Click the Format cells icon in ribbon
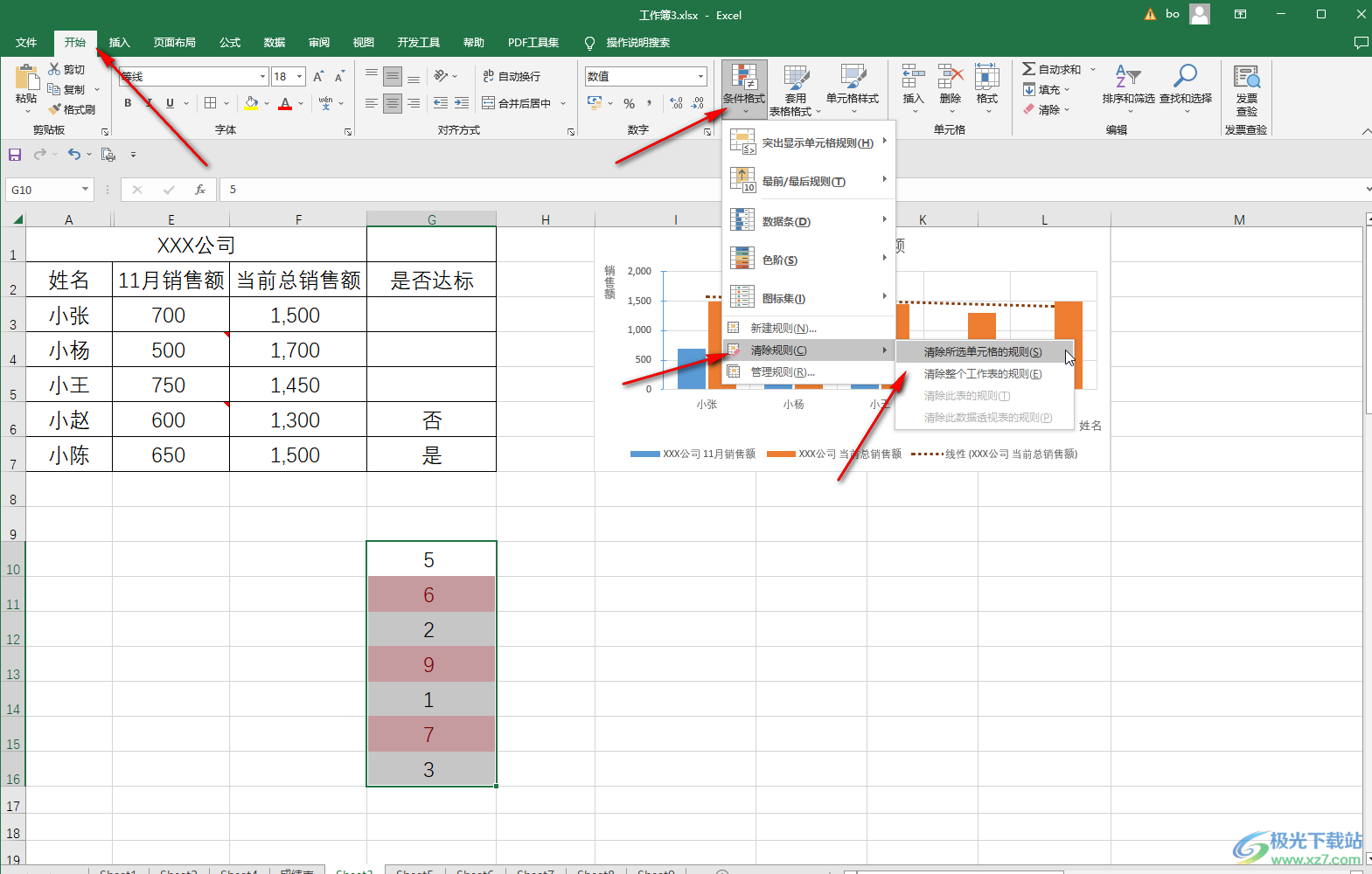Viewport: 1372px width, 874px height. coord(987,77)
